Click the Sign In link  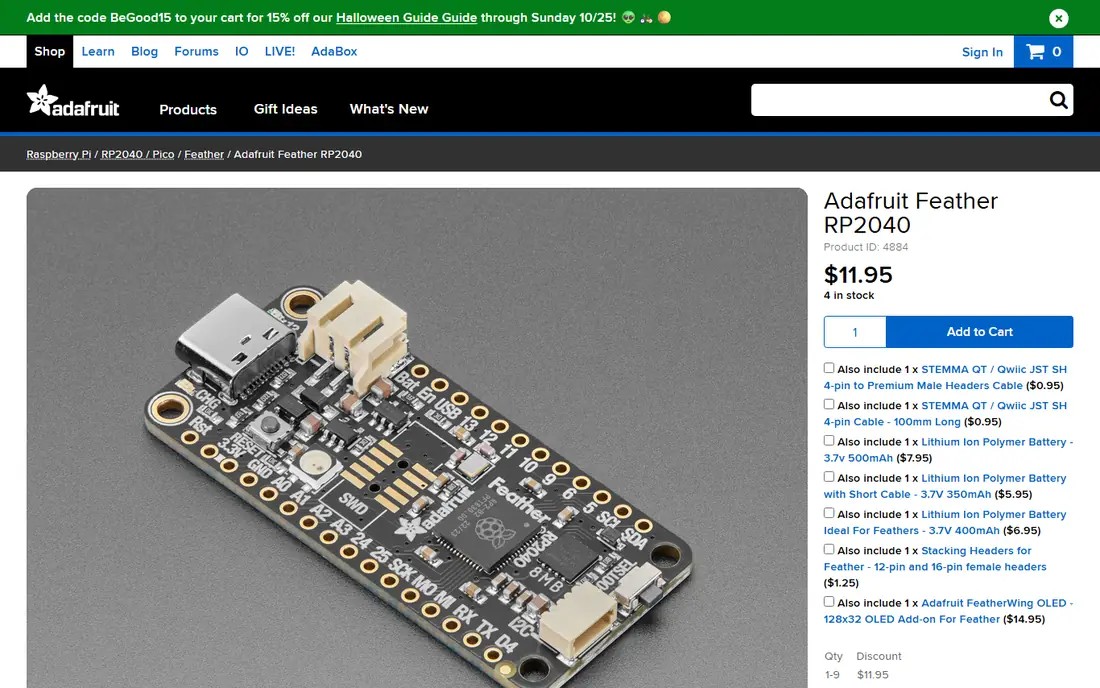[x=982, y=52]
